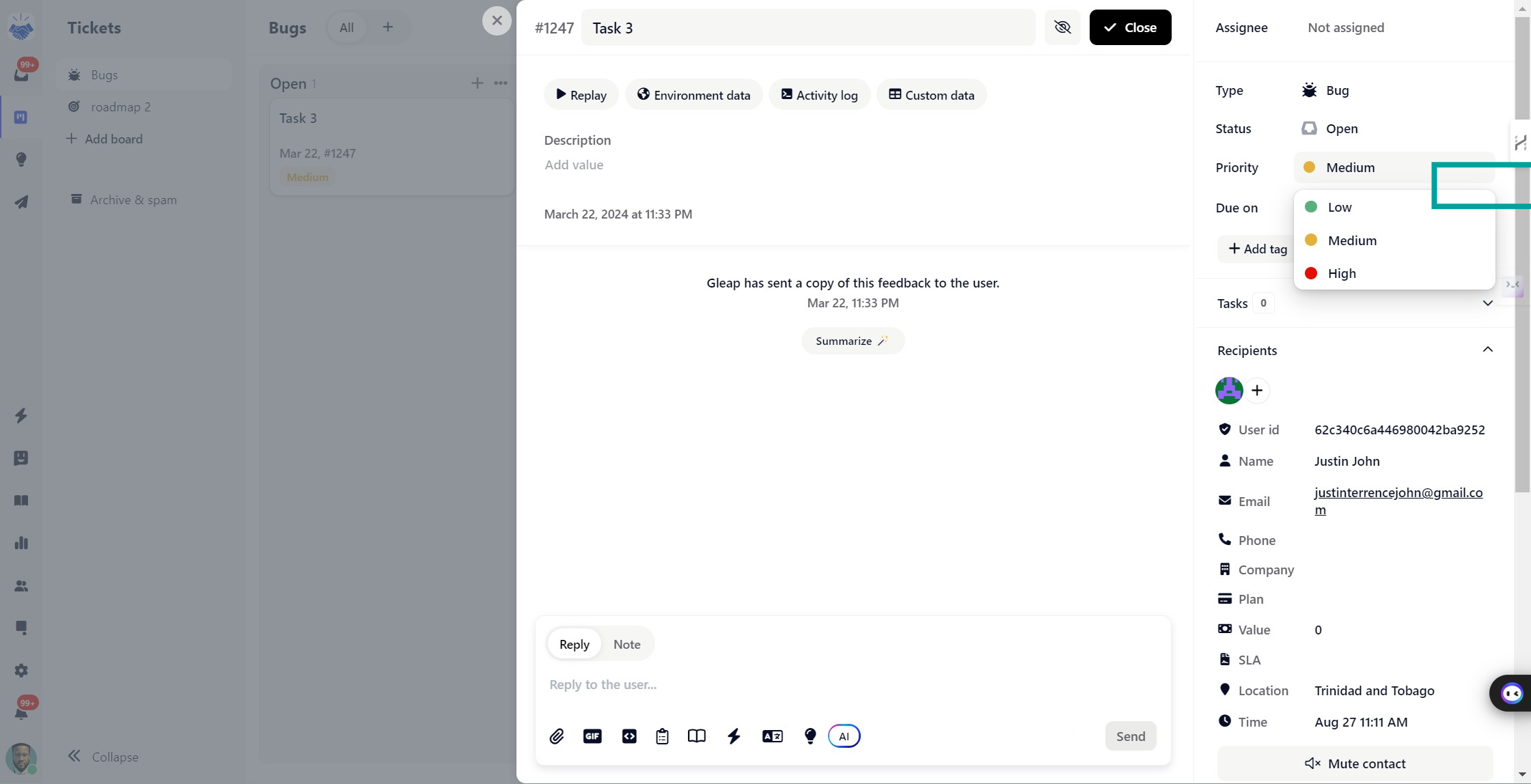This screenshot has width=1531, height=784.
Task: Add a new filter tab with plus
Action: (x=387, y=27)
